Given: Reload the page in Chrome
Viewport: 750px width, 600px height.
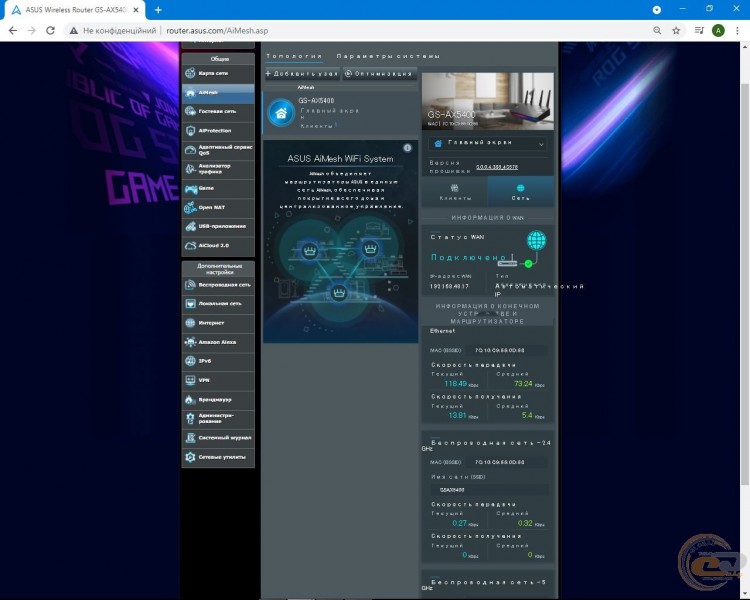Looking at the screenshot, I should [x=50, y=31].
